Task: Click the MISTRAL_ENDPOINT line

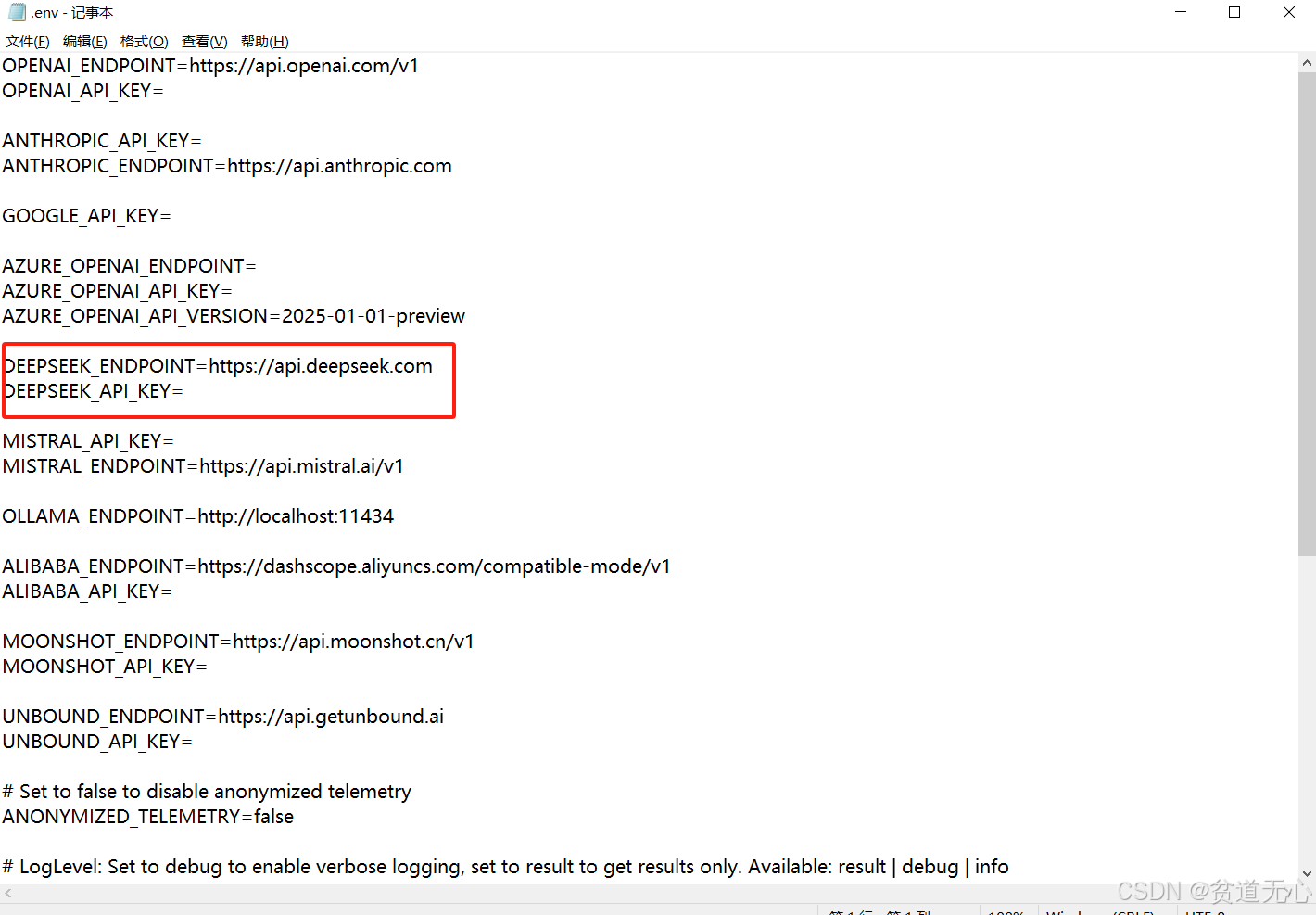Action: (203, 466)
